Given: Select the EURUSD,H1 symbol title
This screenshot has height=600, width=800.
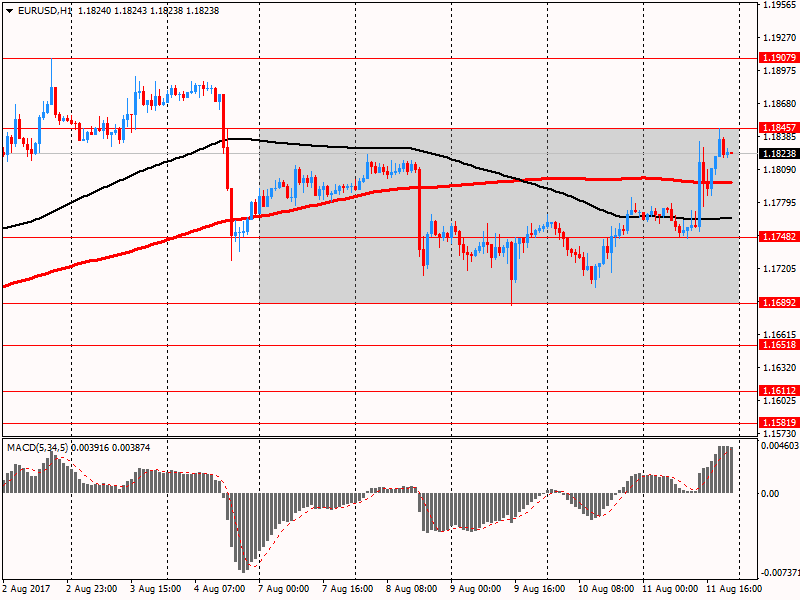Looking at the screenshot, I should [x=45, y=11].
